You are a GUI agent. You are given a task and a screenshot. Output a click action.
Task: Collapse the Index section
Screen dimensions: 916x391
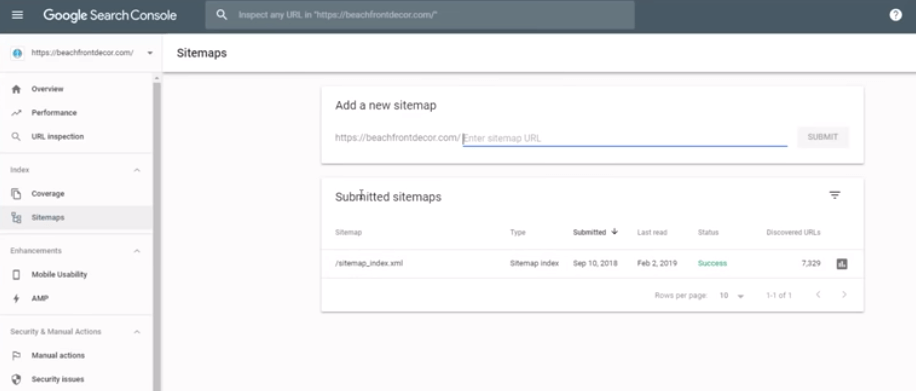(137, 170)
